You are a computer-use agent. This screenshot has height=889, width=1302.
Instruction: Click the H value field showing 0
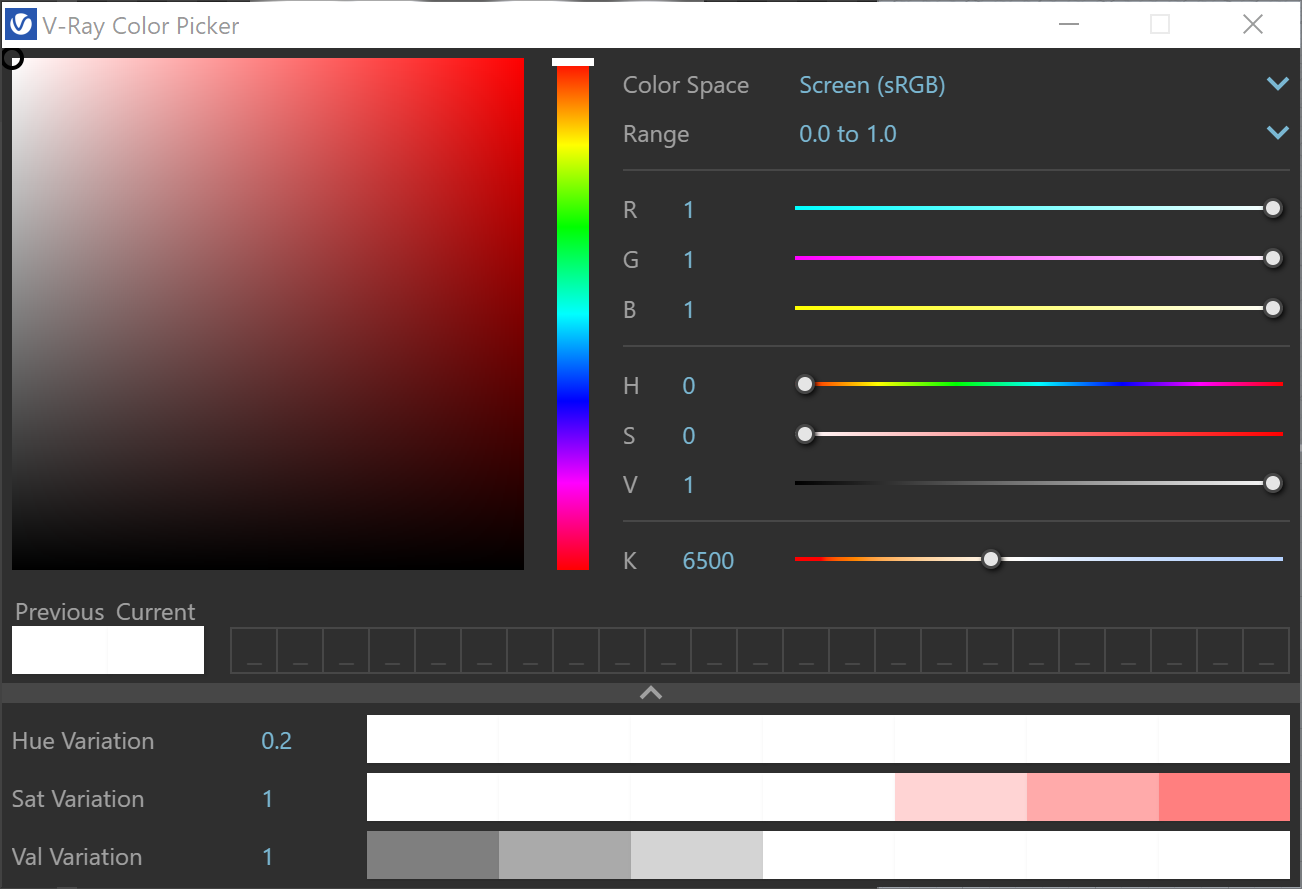click(689, 386)
